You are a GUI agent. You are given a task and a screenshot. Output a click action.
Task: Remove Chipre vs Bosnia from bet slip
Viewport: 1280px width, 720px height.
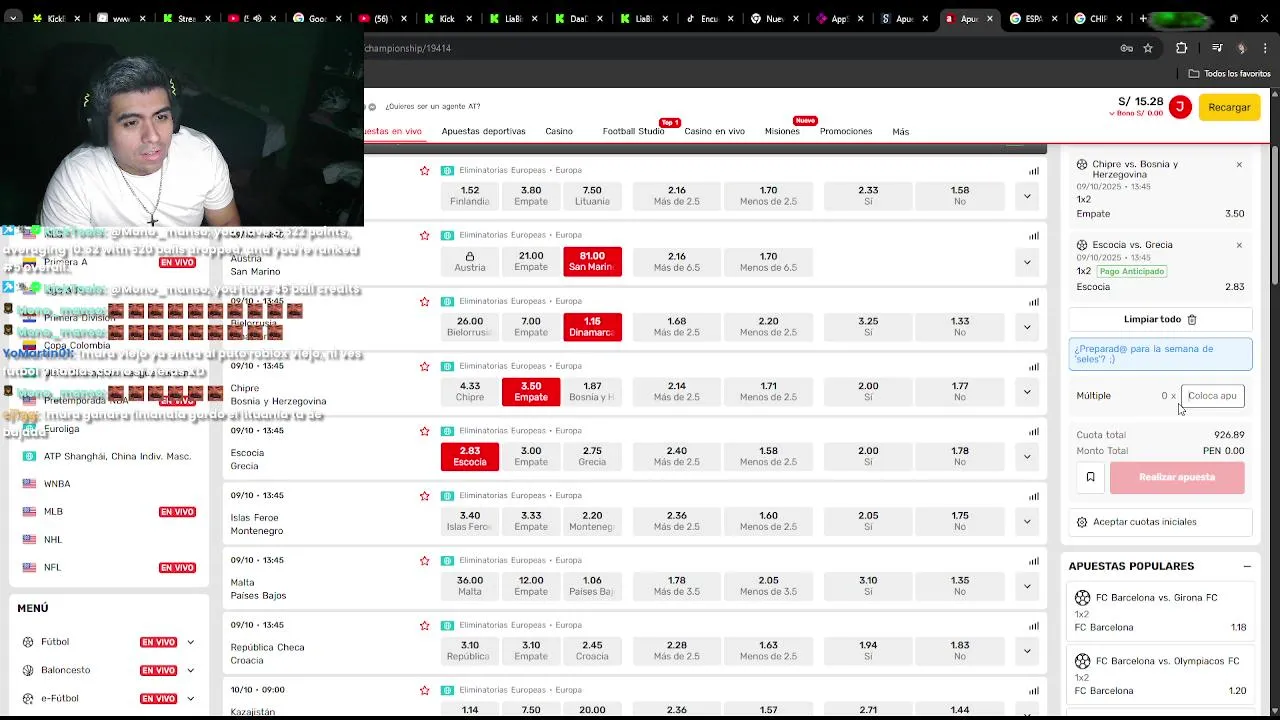[x=1239, y=165]
